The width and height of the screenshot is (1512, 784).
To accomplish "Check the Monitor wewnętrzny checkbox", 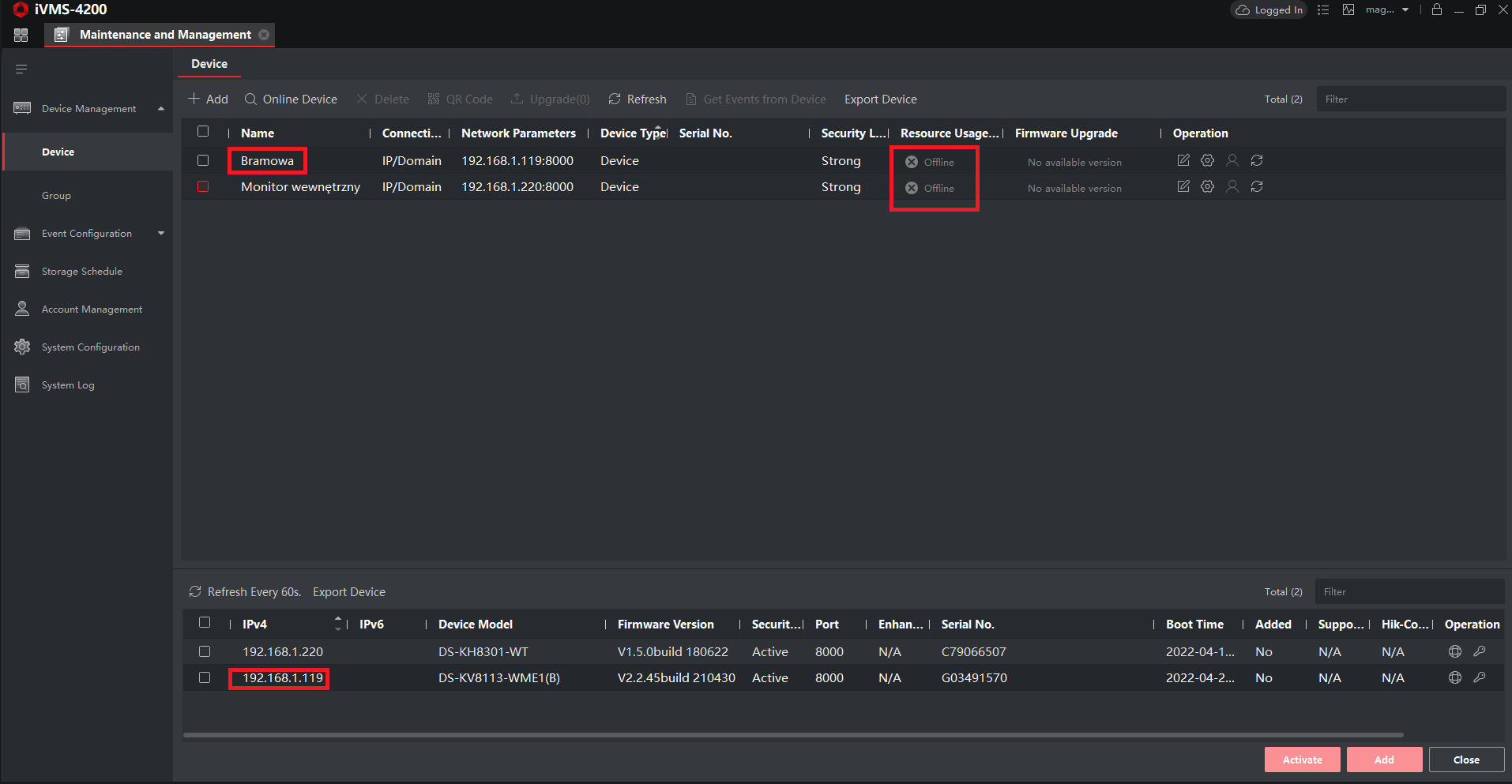I will click(203, 186).
